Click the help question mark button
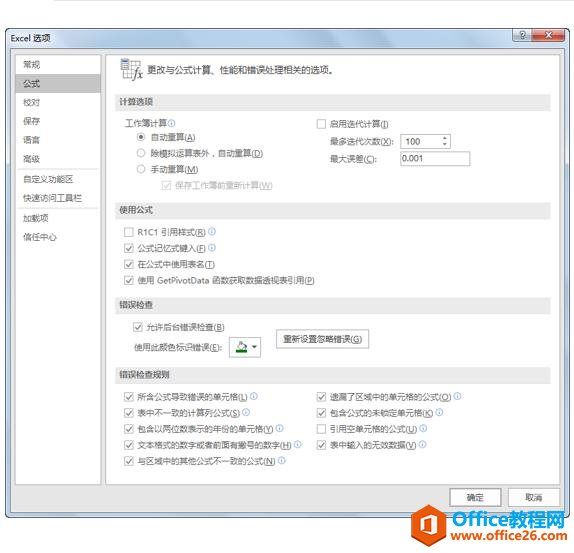 pyautogui.click(x=522, y=35)
